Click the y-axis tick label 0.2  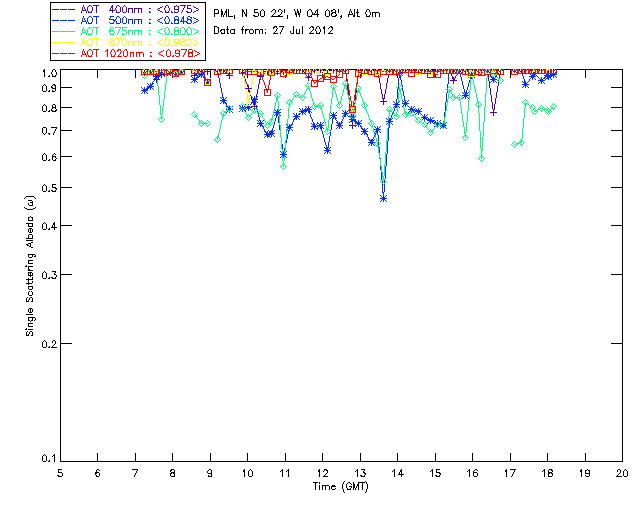[49, 344]
